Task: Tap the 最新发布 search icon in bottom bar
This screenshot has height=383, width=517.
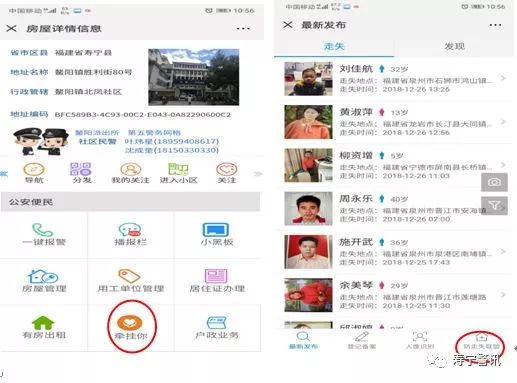Action: [x=303, y=336]
